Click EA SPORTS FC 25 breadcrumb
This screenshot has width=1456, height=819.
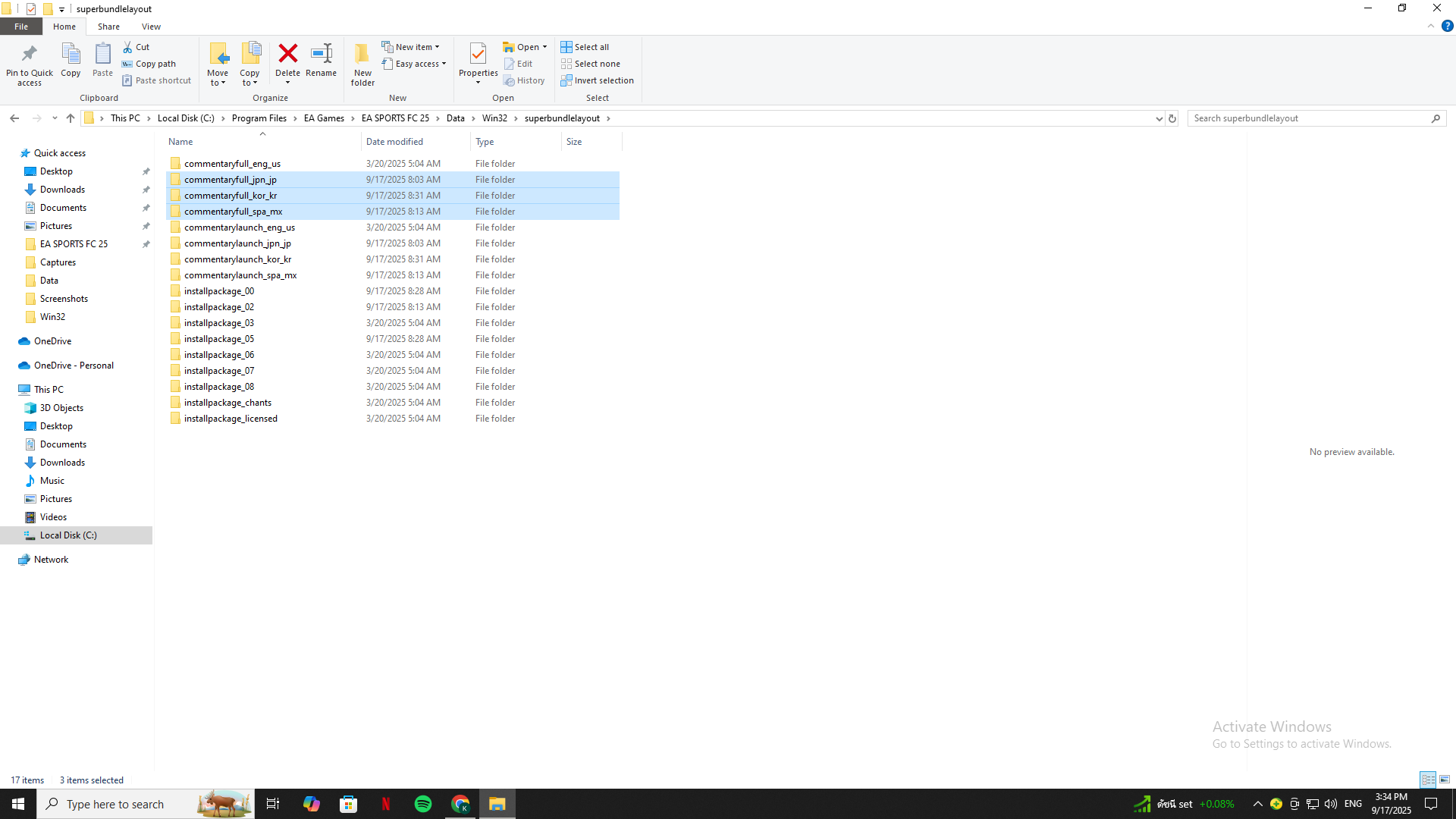395,118
